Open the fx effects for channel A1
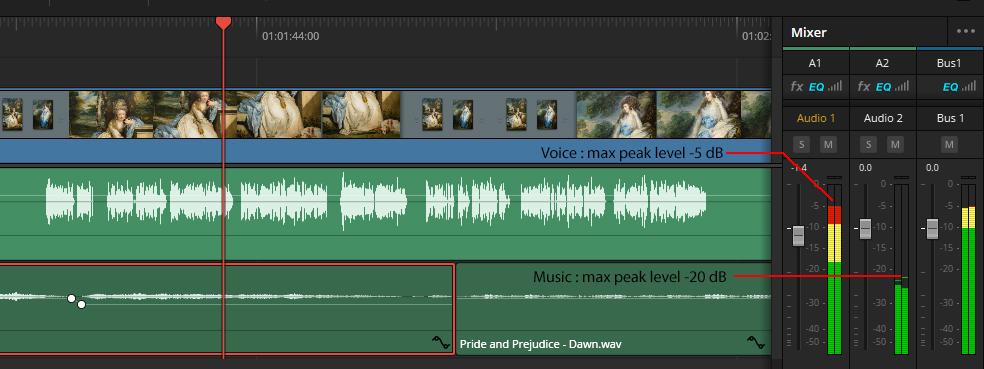 tap(796, 87)
